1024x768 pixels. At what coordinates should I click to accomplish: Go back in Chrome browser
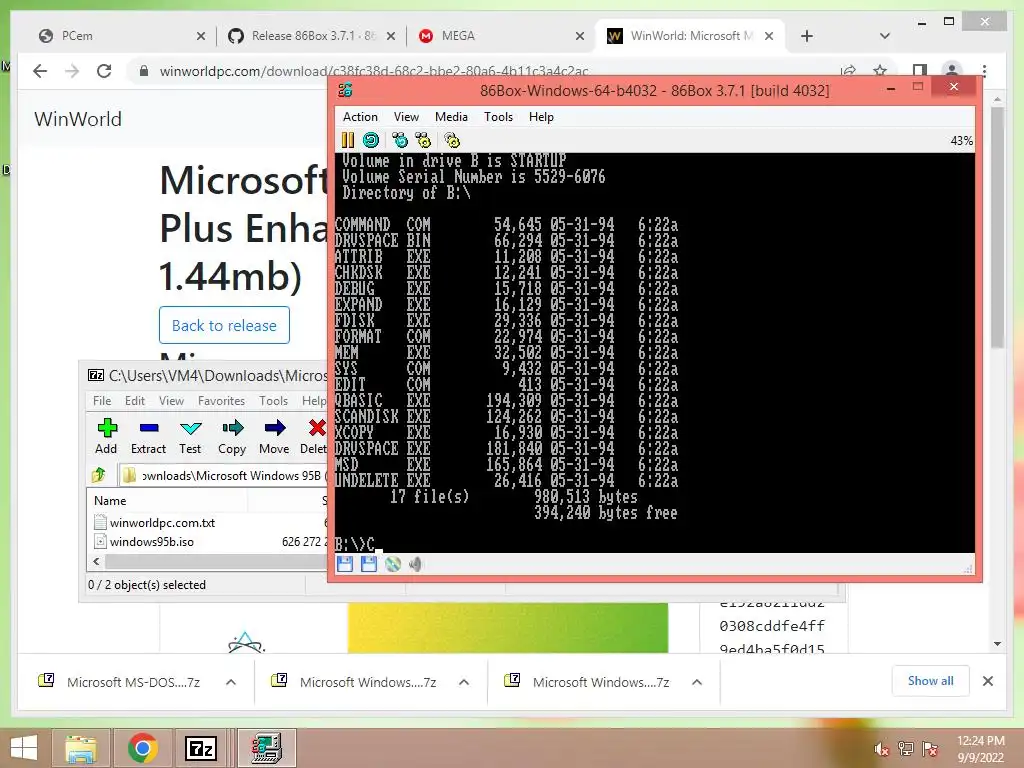[x=40, y=71]
